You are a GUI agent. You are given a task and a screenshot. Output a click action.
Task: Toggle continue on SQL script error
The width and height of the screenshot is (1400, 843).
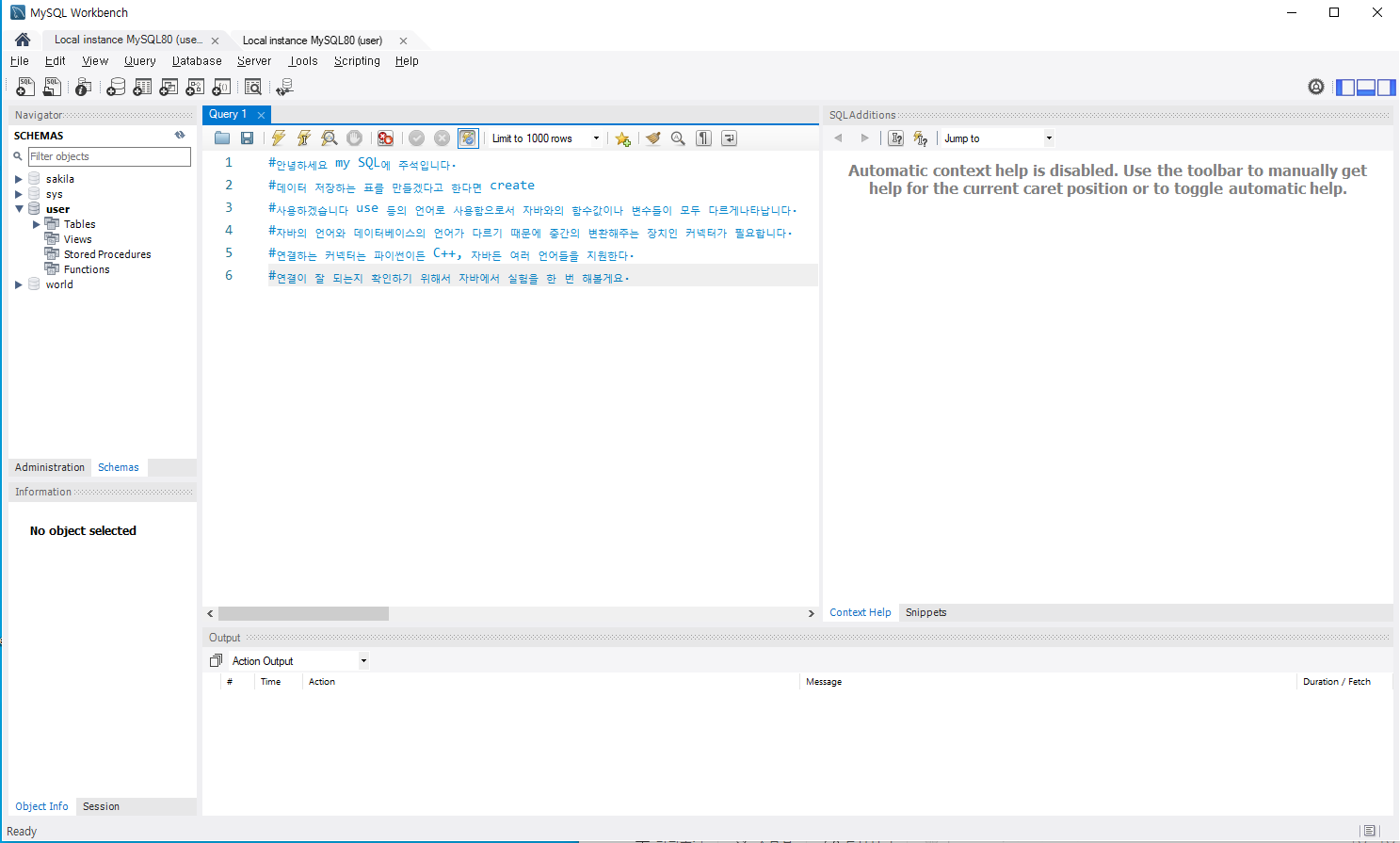pyautogui.click(x=385, y=138)
